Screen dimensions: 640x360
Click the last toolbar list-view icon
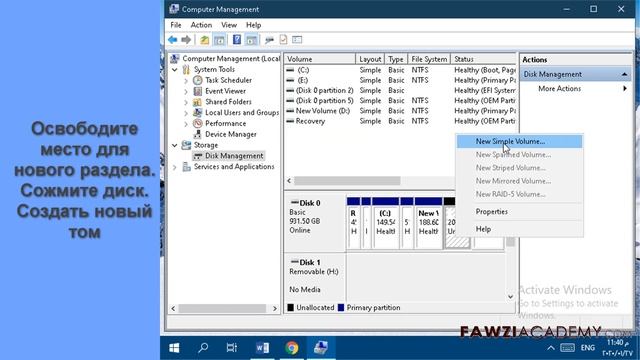pos(297,40)
